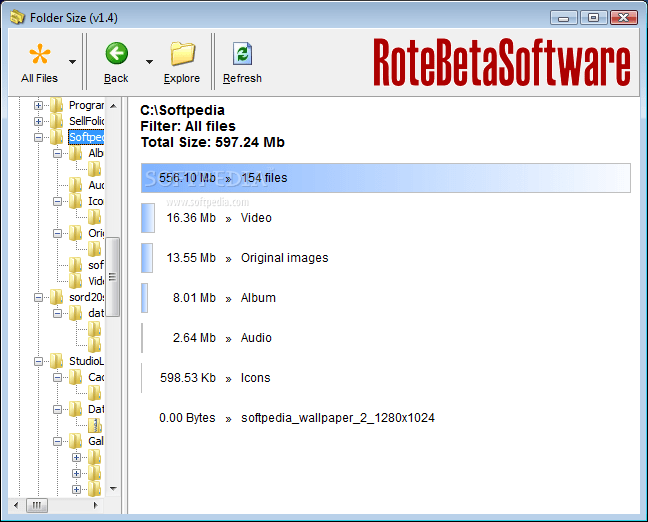The image size is (648, 522).
Task: Click the tree horizontal scrollbar thumb
Action: click(x=37, y=505)
